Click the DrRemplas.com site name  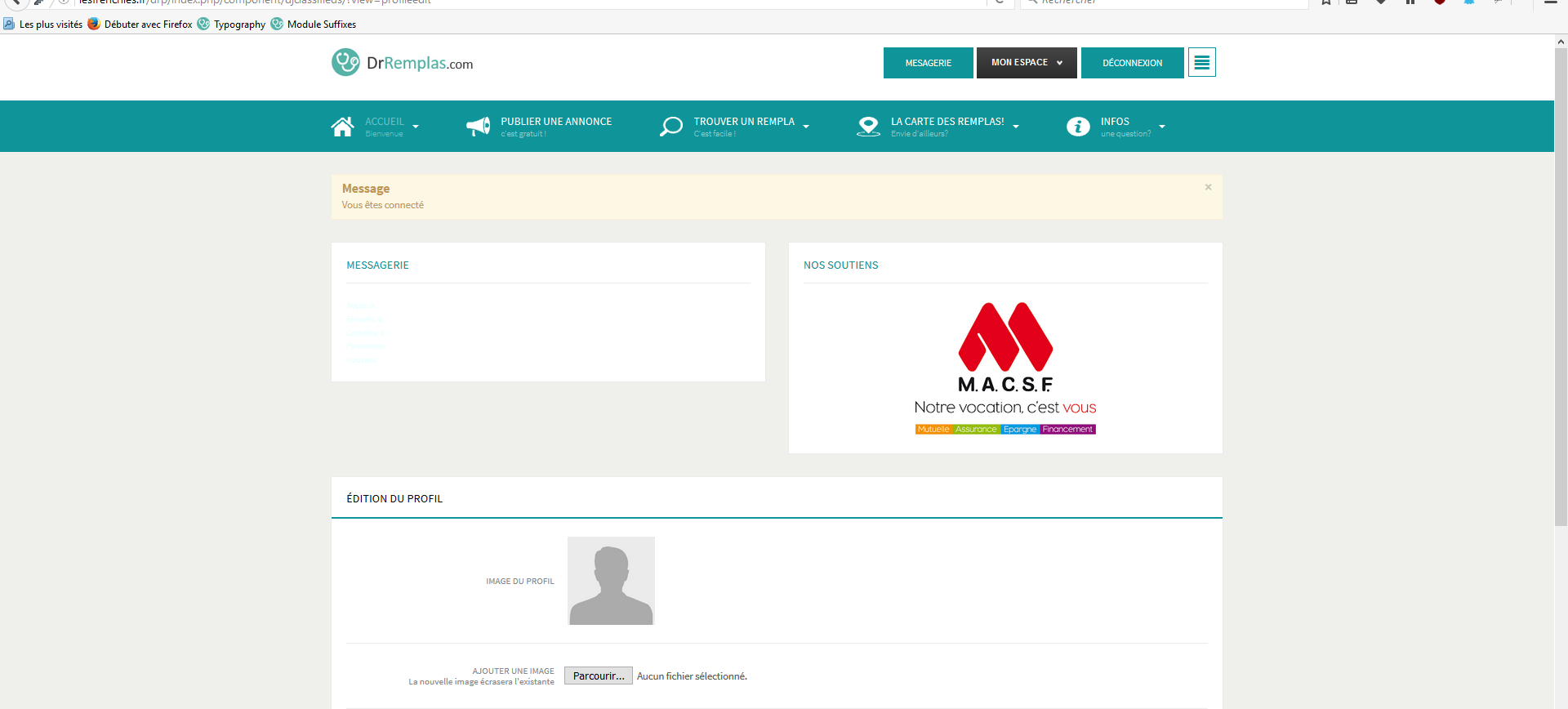click(x=420, y=63)
